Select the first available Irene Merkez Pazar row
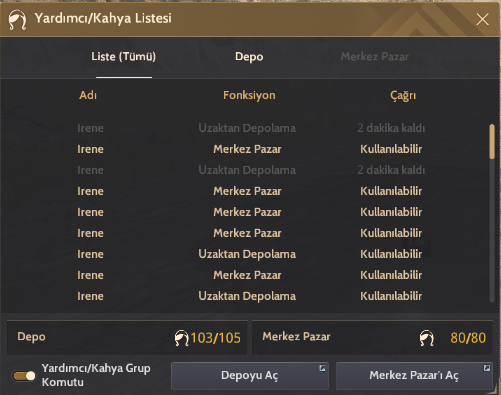Image resolution: width=501 pixels, height=395 pixels. coord(247,149)
